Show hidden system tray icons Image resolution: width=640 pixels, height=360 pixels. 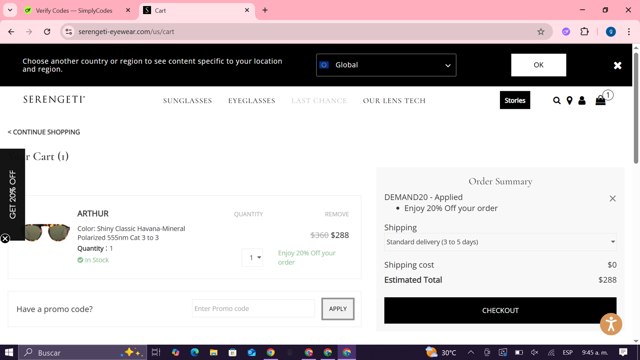coord(471,352)
